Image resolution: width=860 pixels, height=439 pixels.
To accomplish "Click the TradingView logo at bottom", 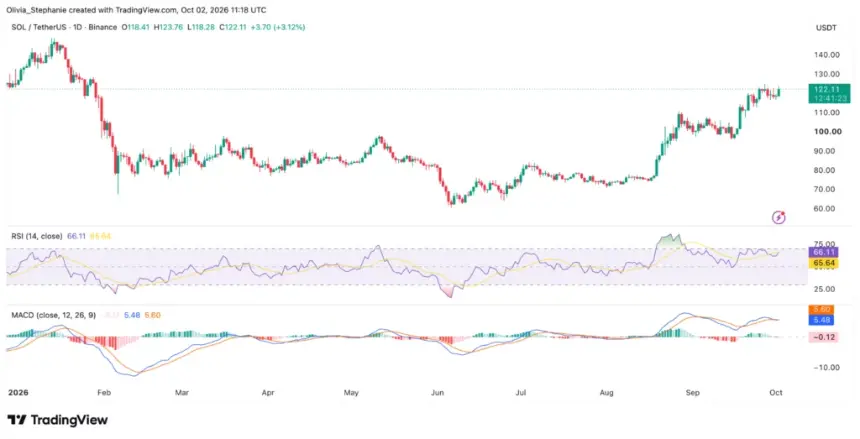I will point(58,420).
